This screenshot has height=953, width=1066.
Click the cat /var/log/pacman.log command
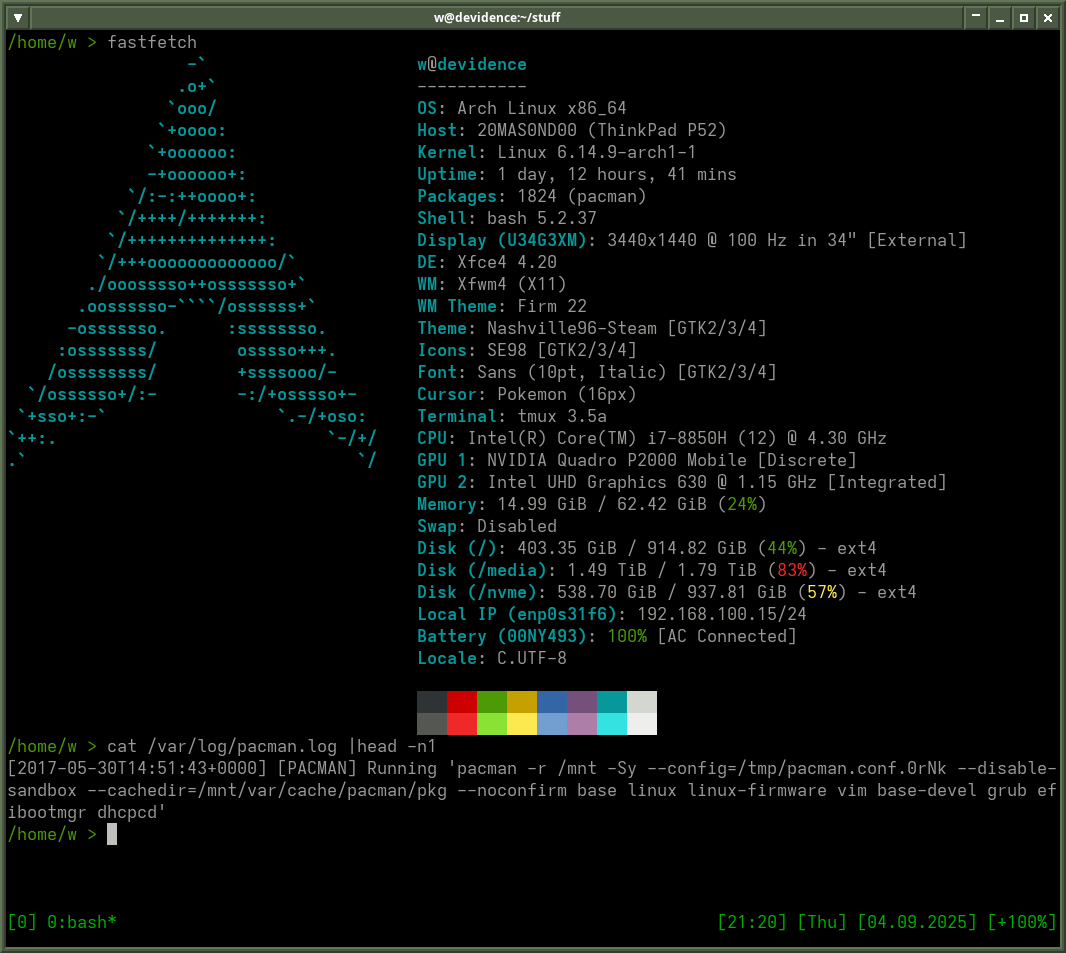[271, 746]
